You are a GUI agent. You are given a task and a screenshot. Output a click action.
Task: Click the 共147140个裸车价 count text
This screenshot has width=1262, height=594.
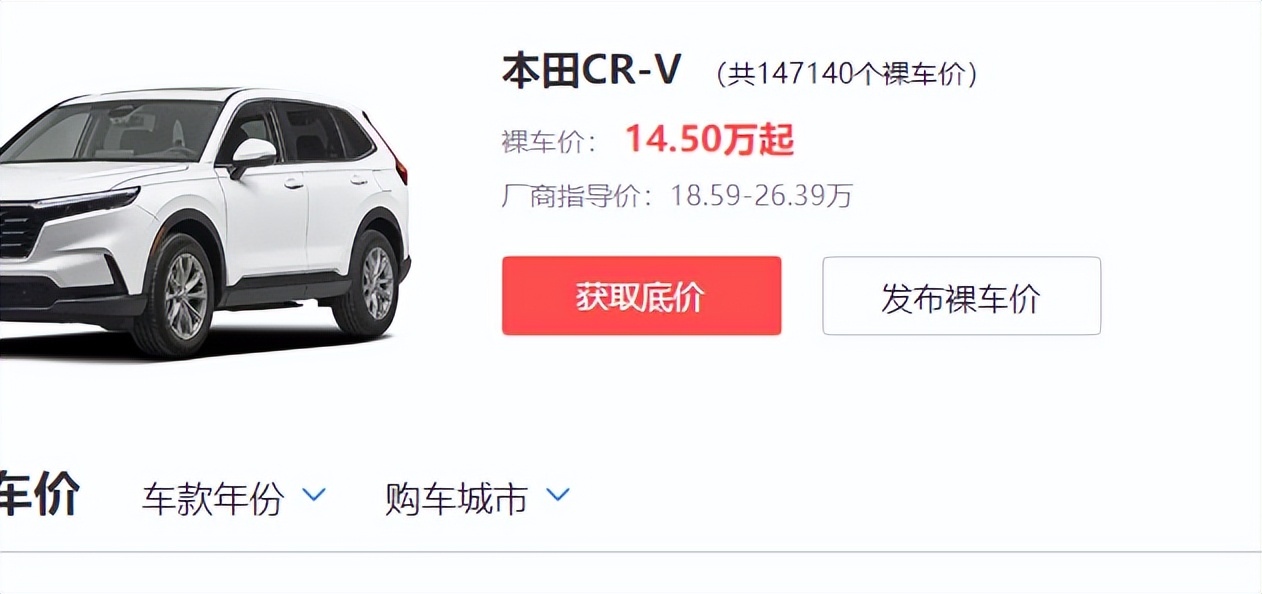(848, 74)
